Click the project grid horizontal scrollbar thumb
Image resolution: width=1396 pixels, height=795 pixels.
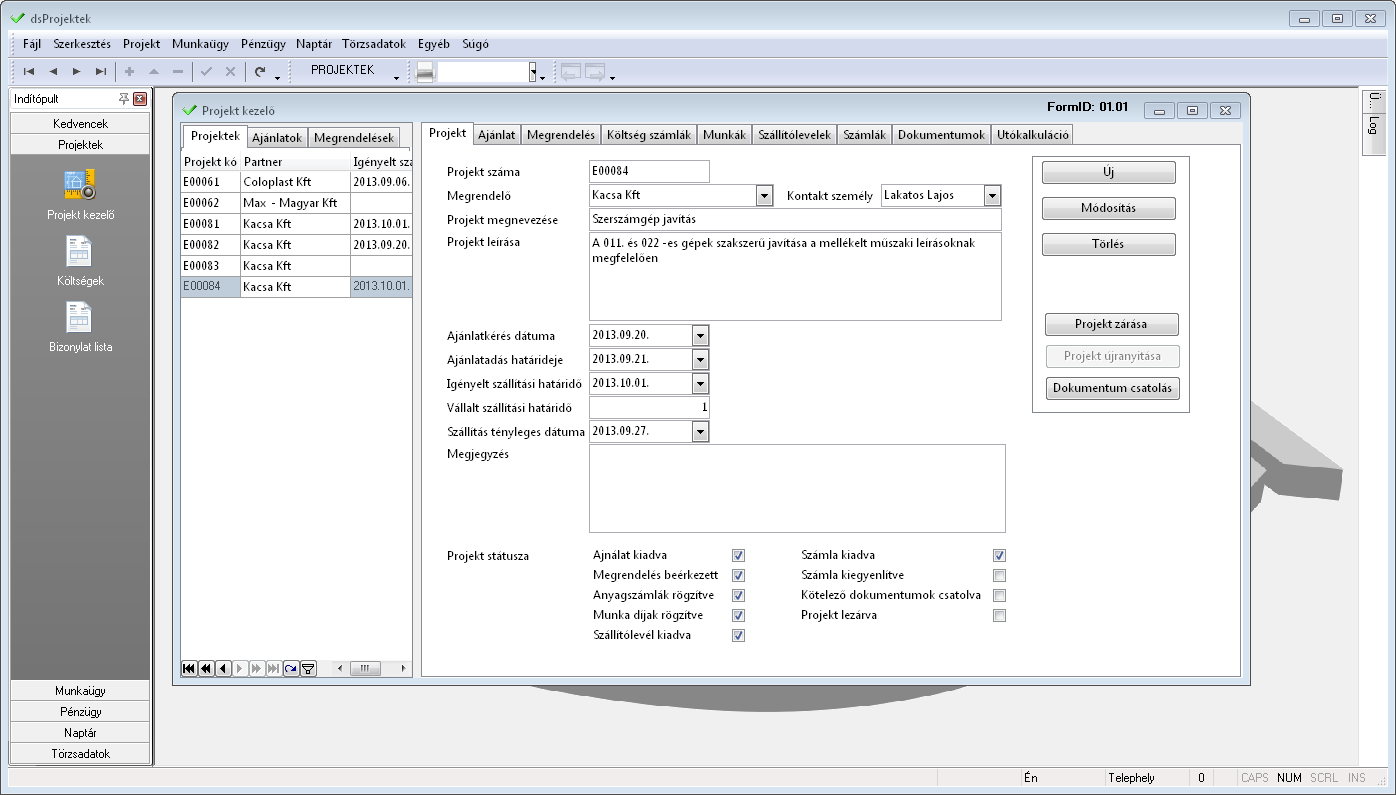pos(366,668)
